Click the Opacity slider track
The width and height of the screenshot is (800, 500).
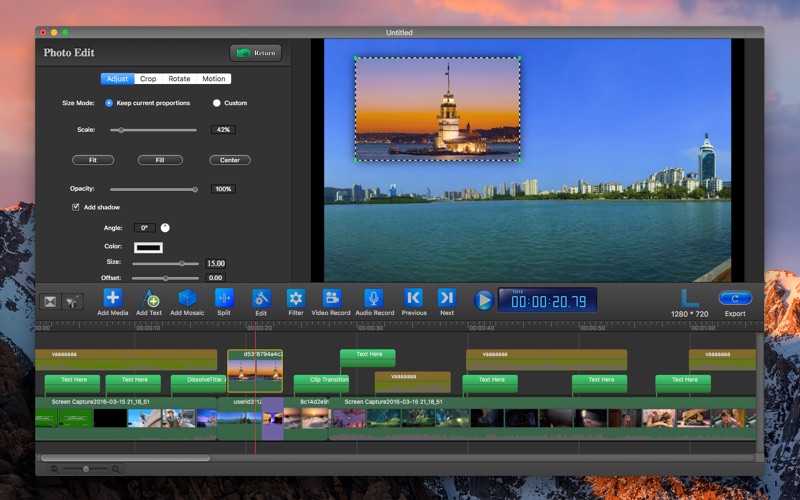tap(150, 189)
